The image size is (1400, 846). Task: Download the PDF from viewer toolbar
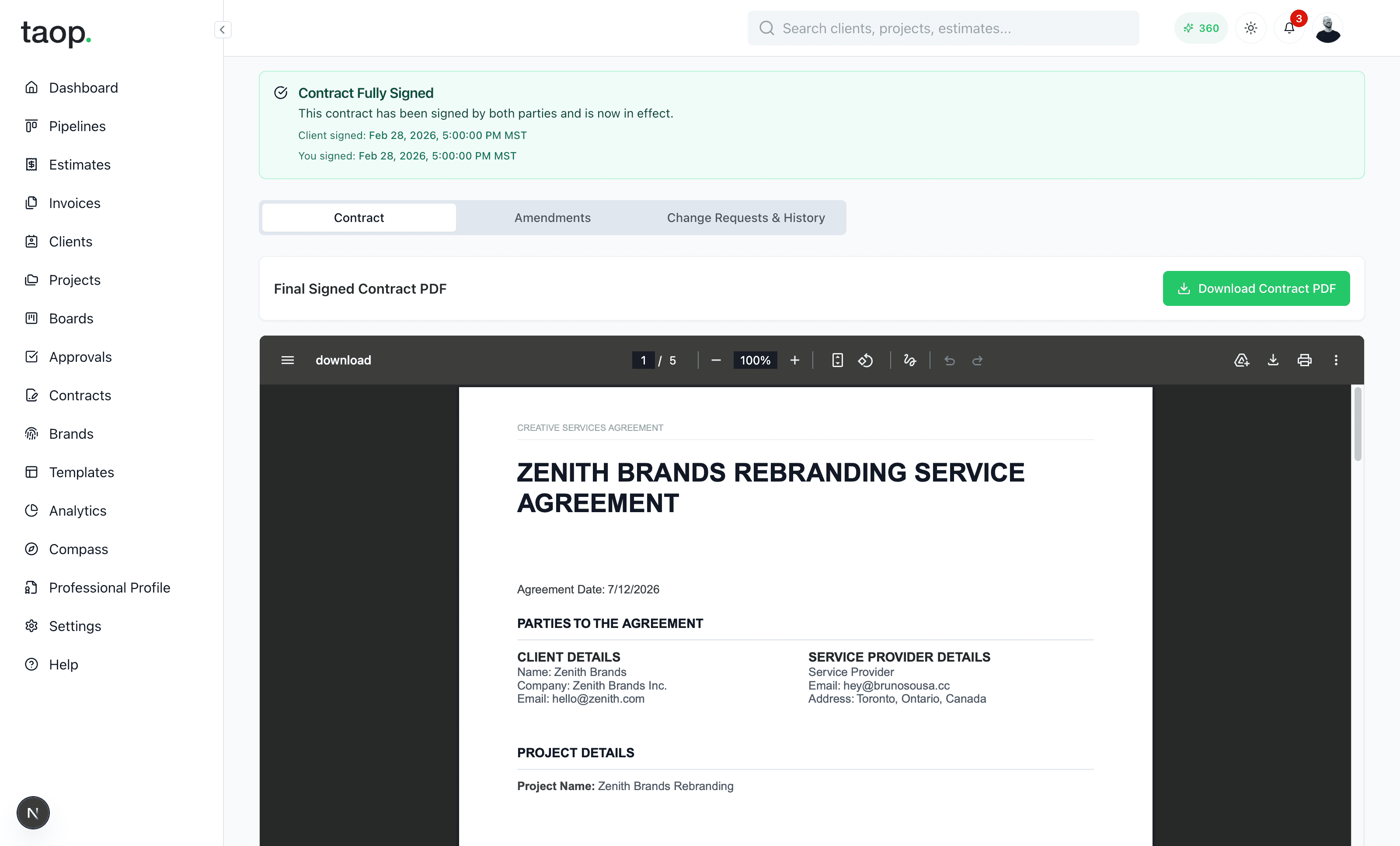(1273, 360)
